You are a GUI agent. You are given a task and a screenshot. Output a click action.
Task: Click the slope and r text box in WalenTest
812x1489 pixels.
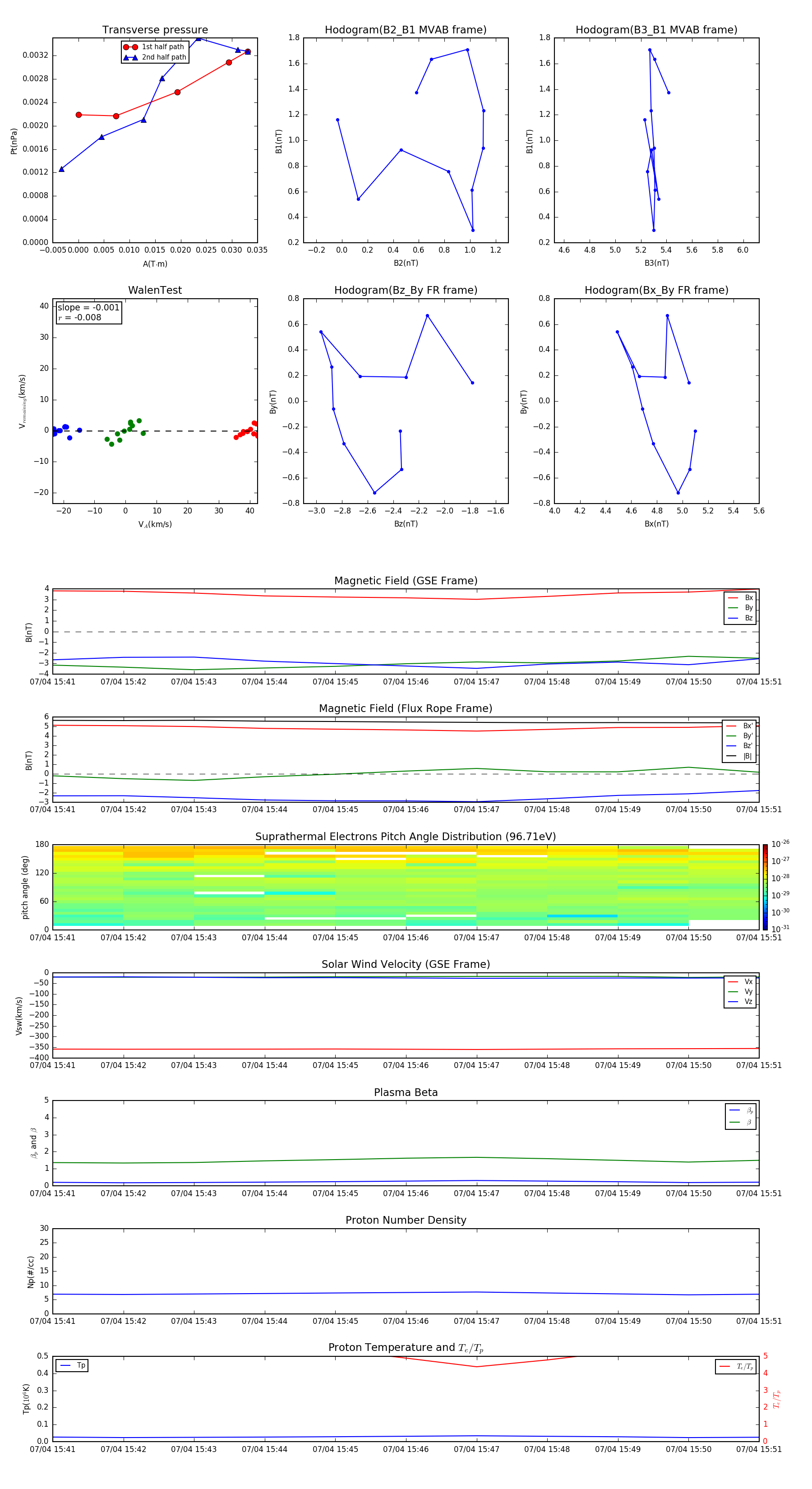coord(88,312)
